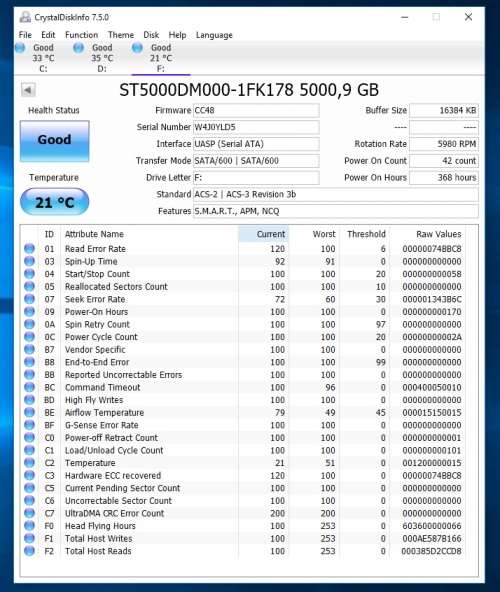Click status orb for Power-off Retract Count
Screen dimensions: 500x592
tap(29, 437)
